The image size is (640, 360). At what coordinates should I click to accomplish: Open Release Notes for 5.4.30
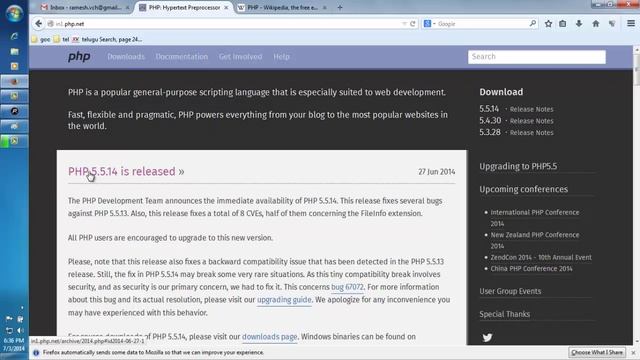click(x=531, y=121)
